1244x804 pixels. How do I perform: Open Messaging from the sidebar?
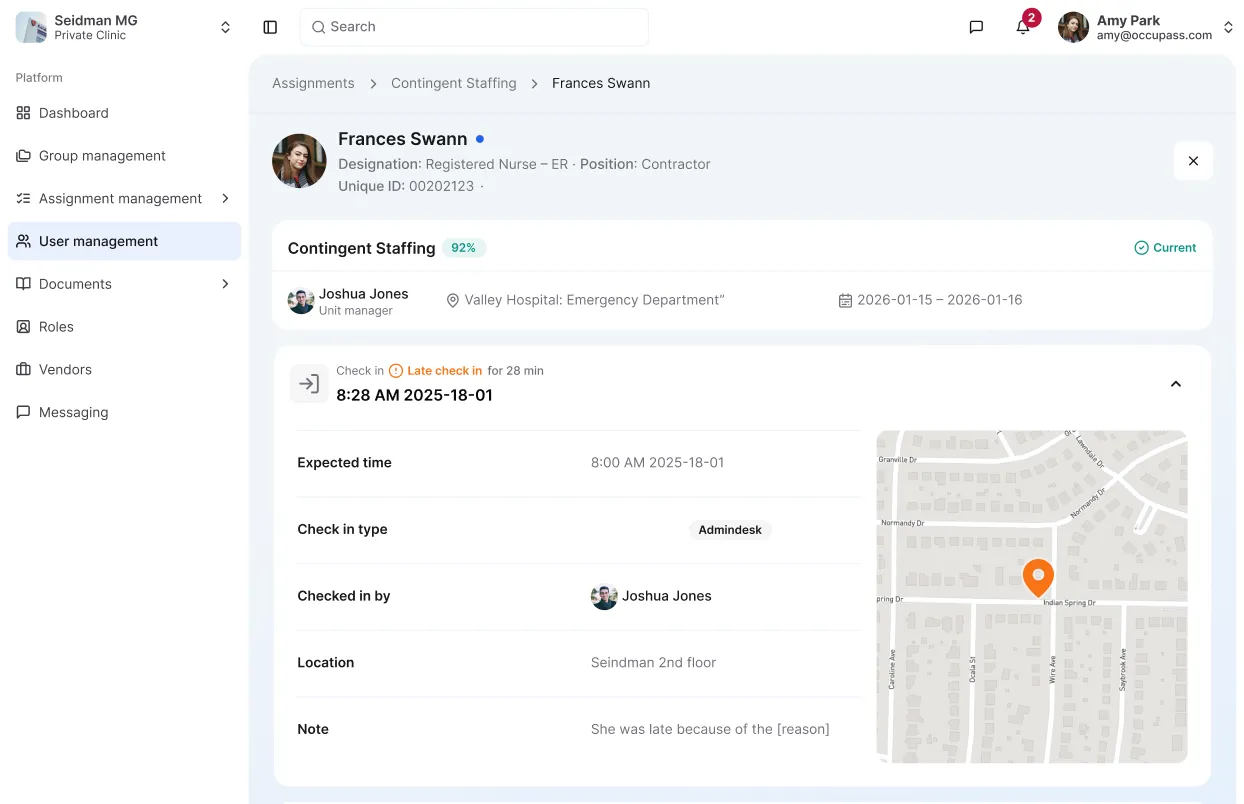[x=73, y=412]
